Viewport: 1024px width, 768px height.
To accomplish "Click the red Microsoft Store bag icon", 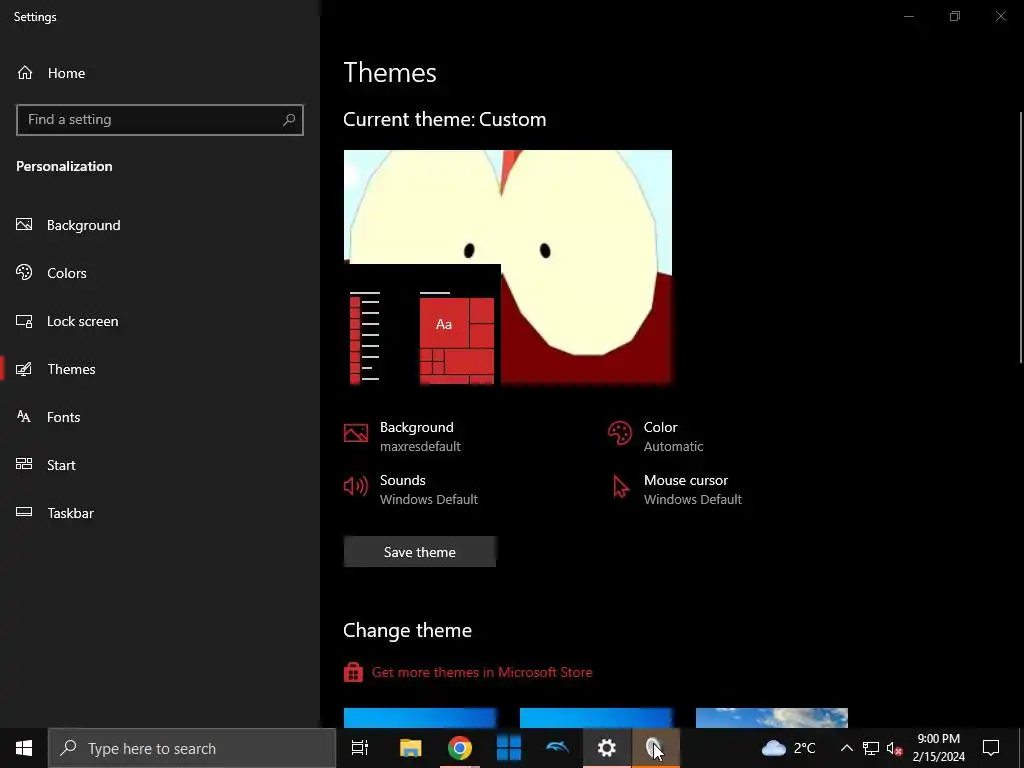I will [353, 672].
